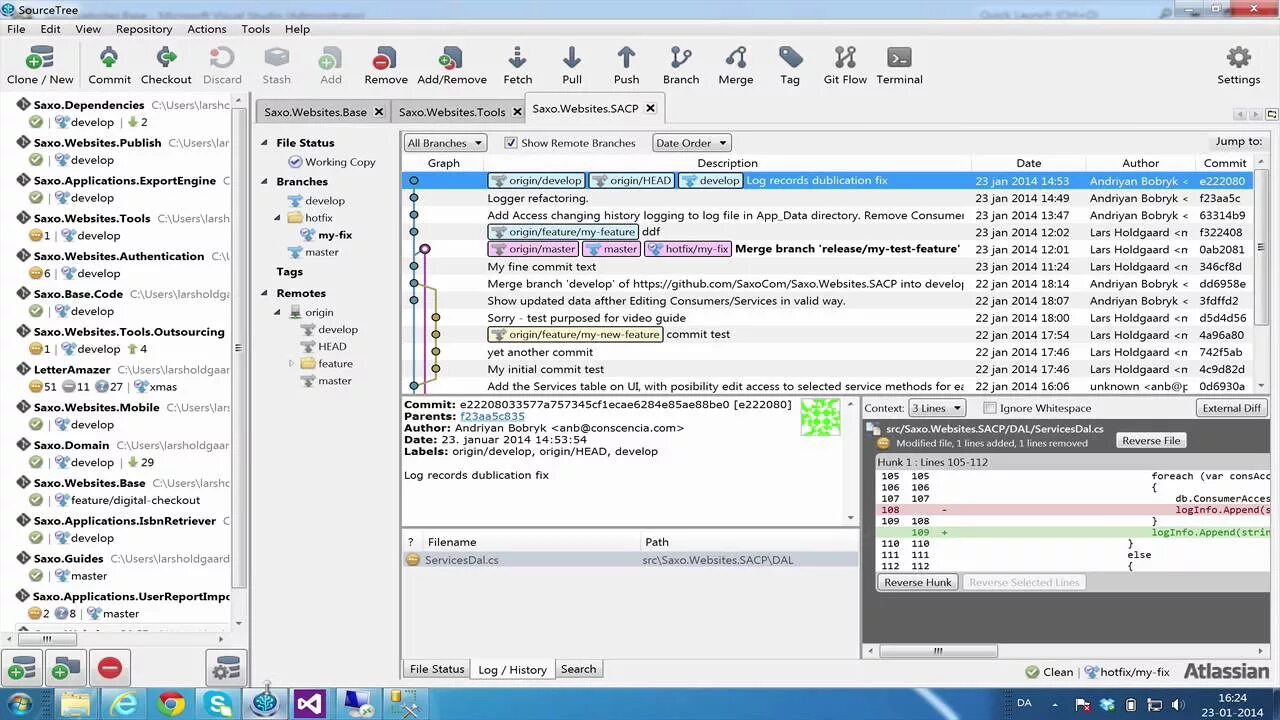This screenshot has width=1280, height=720.
Task: Click the Reverse Hunk button
Action: coord(917,582)
